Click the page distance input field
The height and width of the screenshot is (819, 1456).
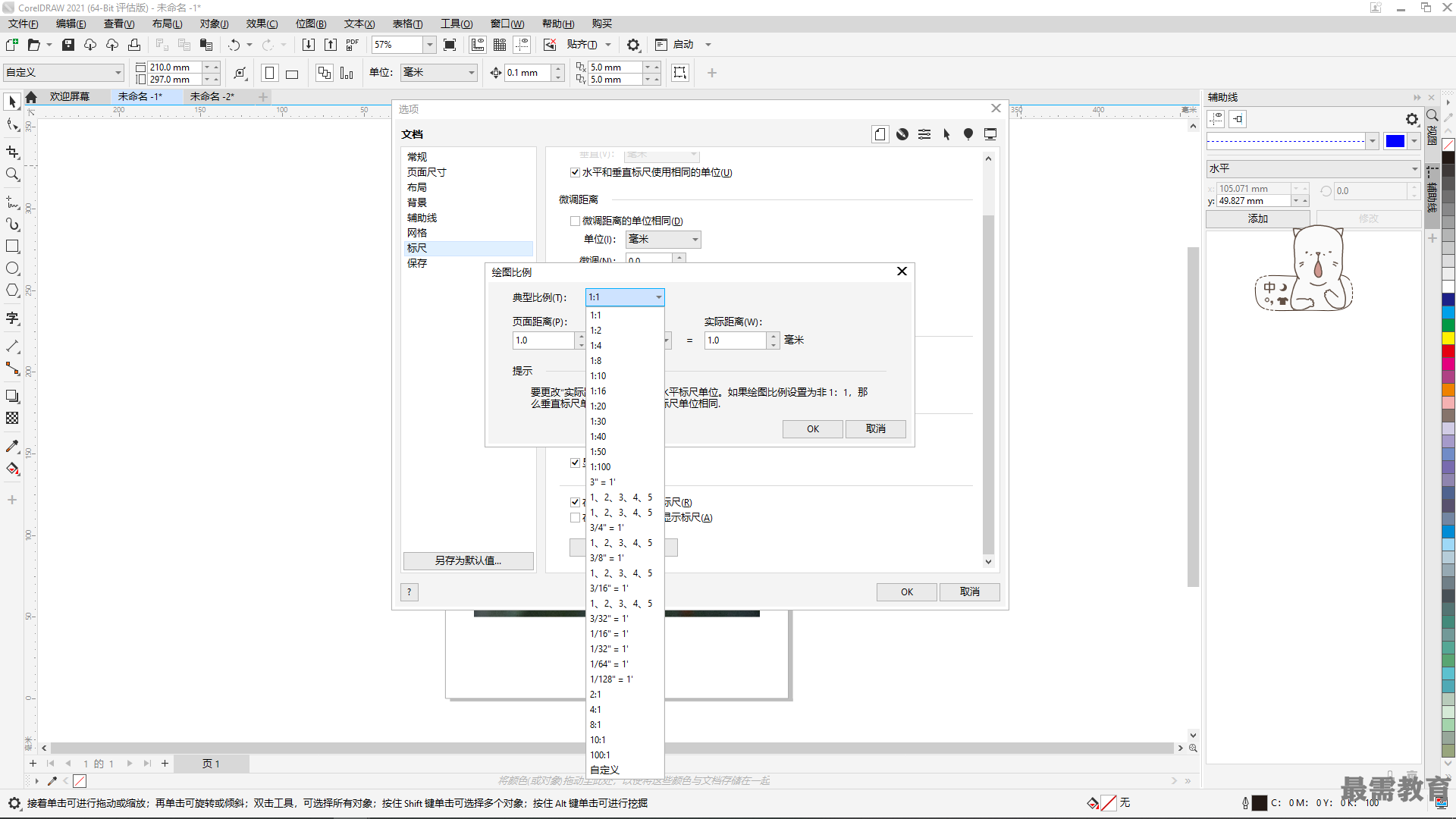click(543, 340)
